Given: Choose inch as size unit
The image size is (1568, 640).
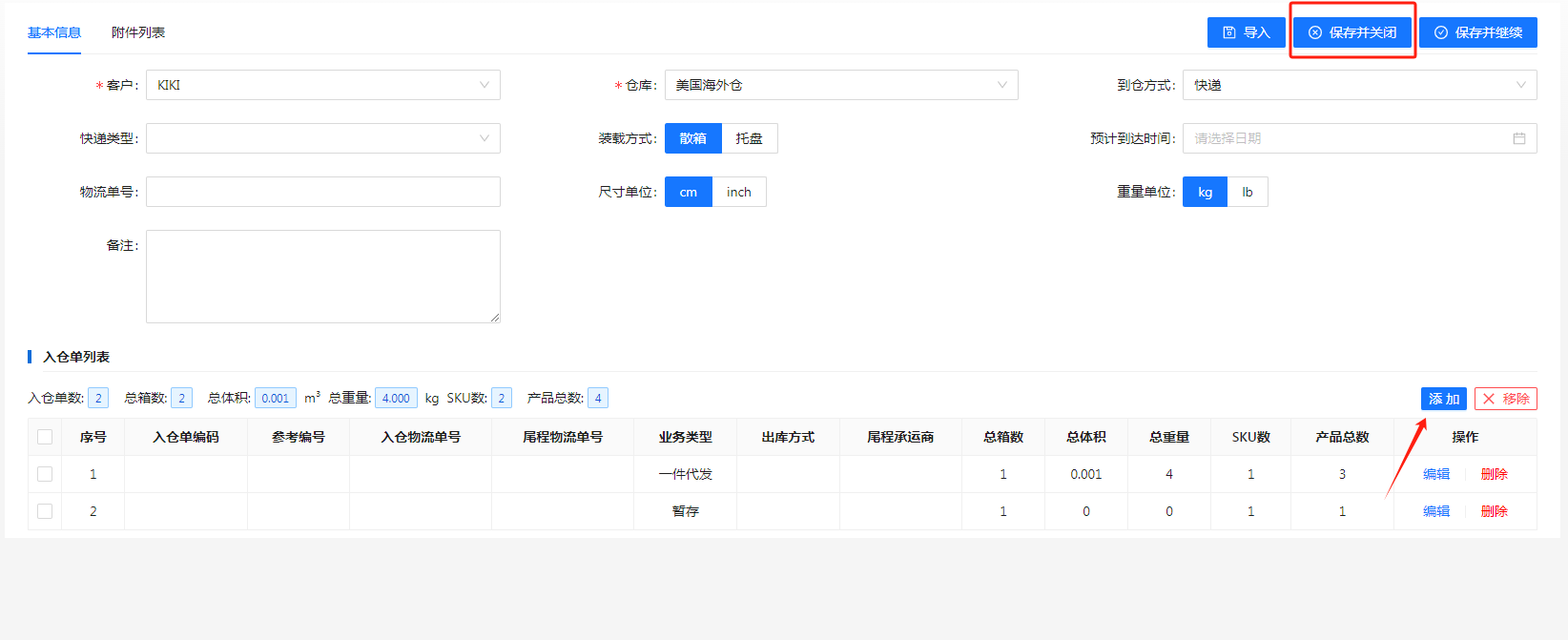Looking at the screenshot, I should (739, 192).
